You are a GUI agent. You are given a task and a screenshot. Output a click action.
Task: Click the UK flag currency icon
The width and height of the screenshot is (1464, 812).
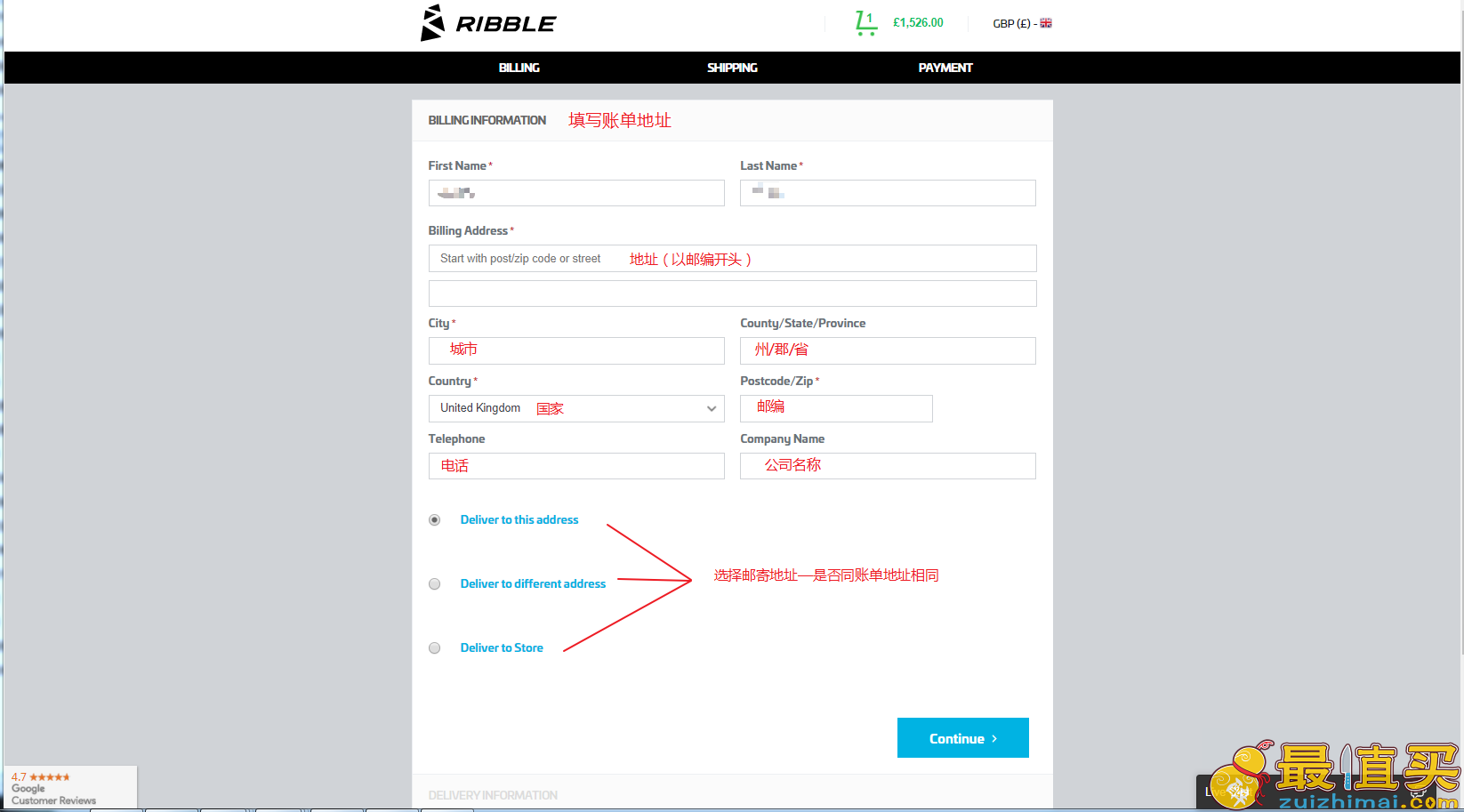pos(1046,23)
